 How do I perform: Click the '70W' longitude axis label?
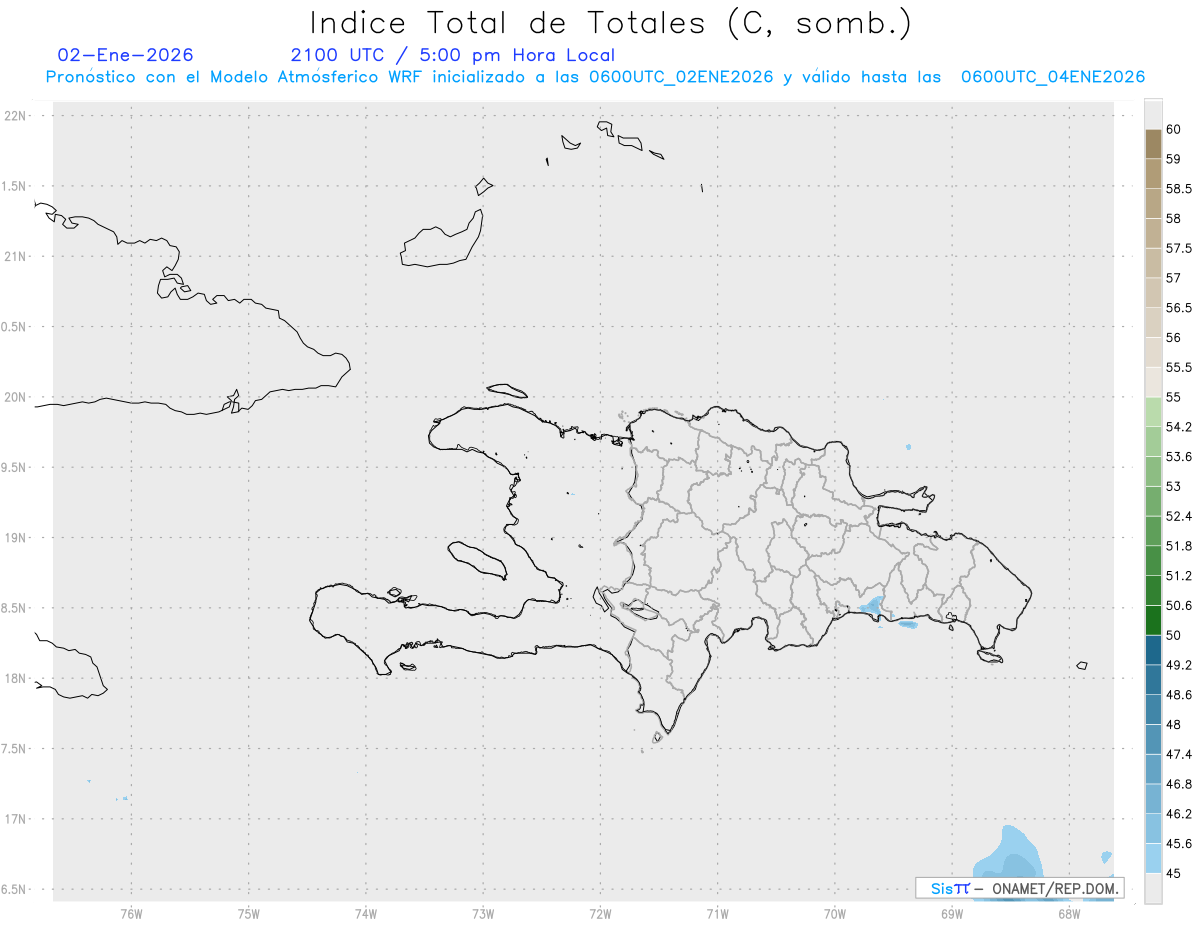tap(835, 914)
